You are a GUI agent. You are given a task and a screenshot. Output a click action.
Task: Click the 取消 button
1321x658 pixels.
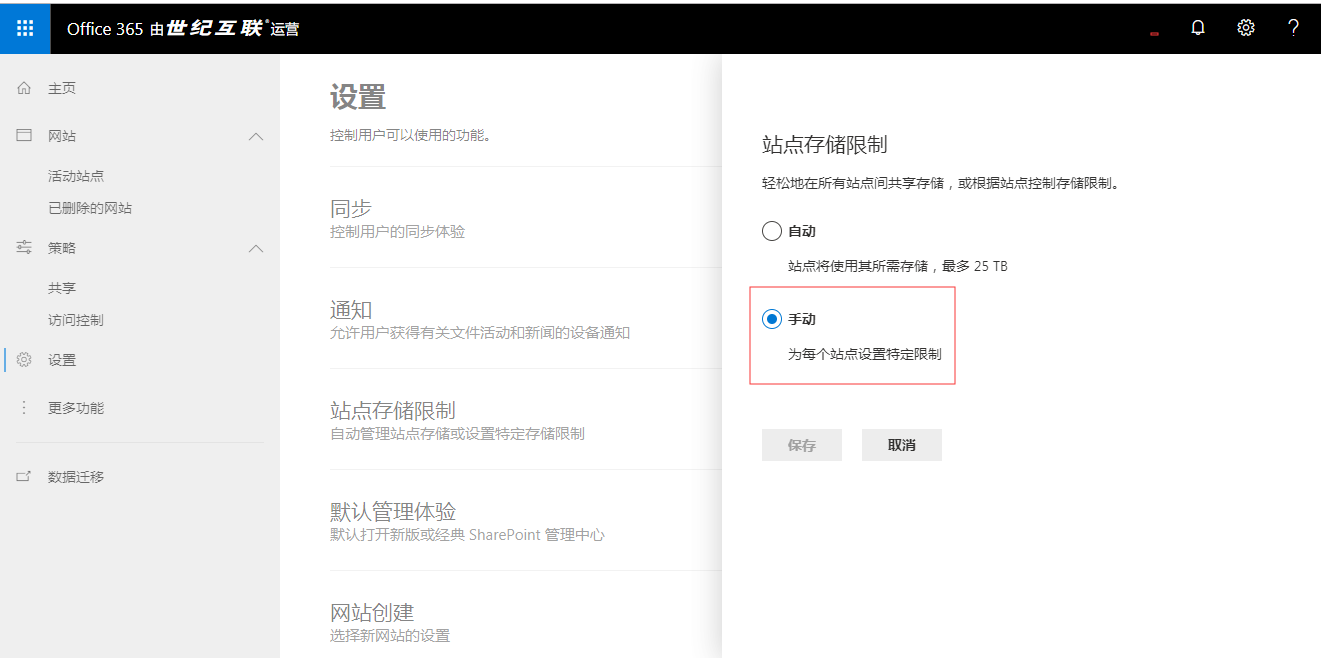[901, 445]
